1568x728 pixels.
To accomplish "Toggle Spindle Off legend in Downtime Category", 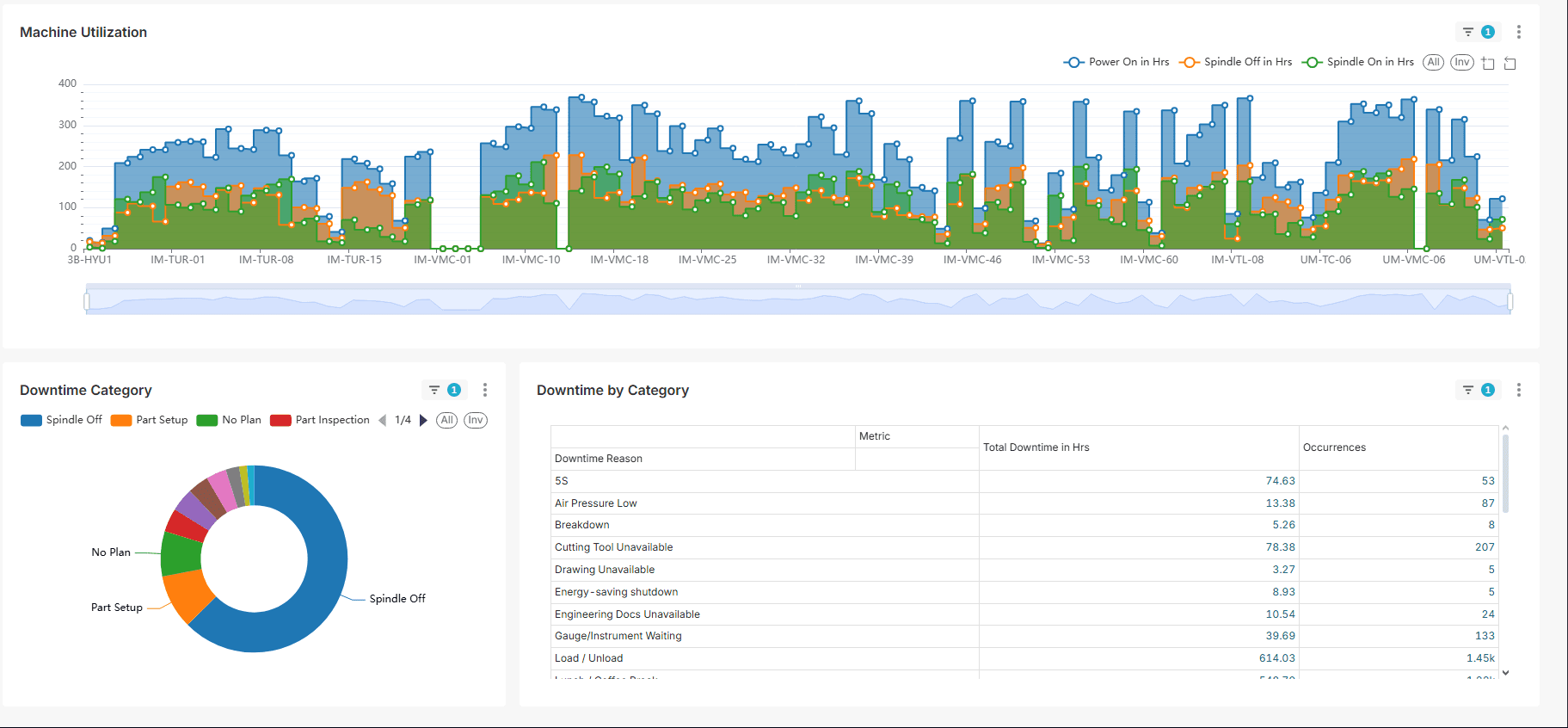I will coord(61,420).
